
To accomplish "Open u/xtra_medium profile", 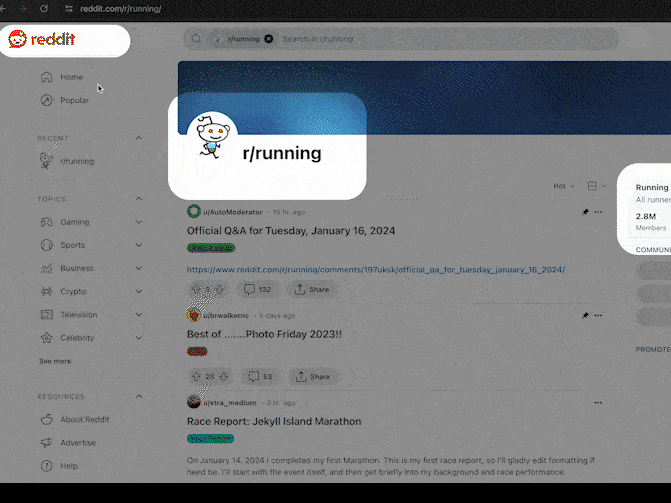I will (230, 403).
